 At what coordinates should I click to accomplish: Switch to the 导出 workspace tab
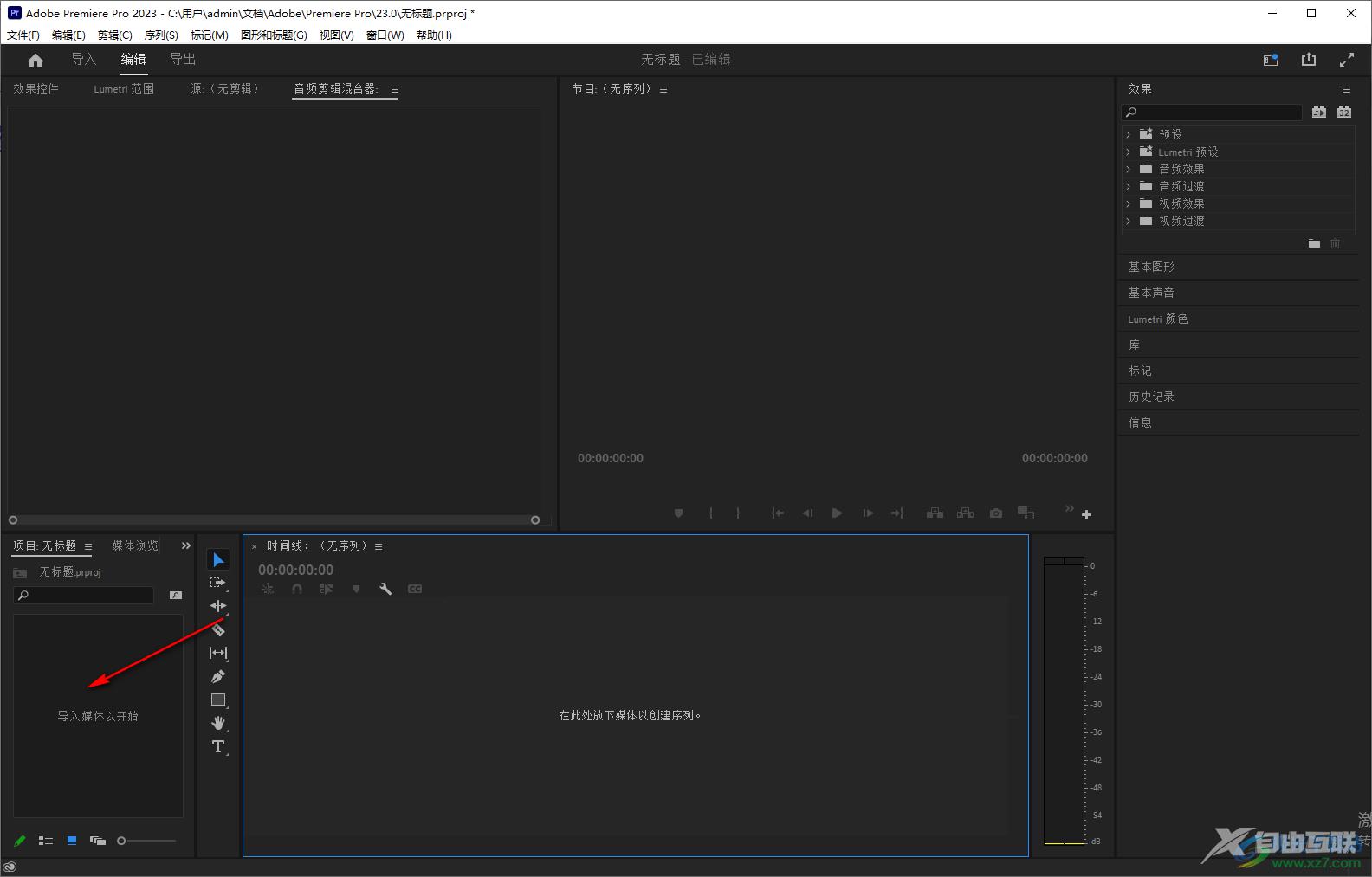(183, 59)
